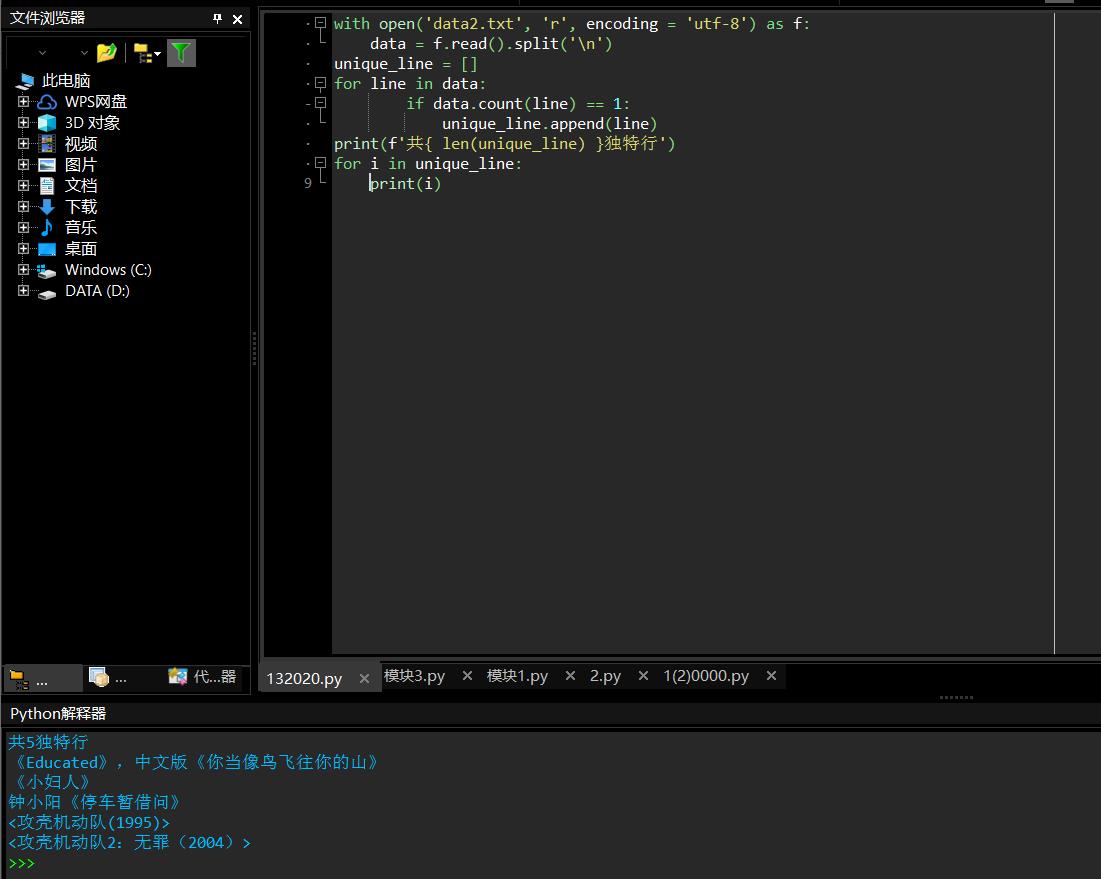The width and height of the screenshot is (1101, 879).
Task: Expand the WPS网盘 node
Action: tap(23, 102)
